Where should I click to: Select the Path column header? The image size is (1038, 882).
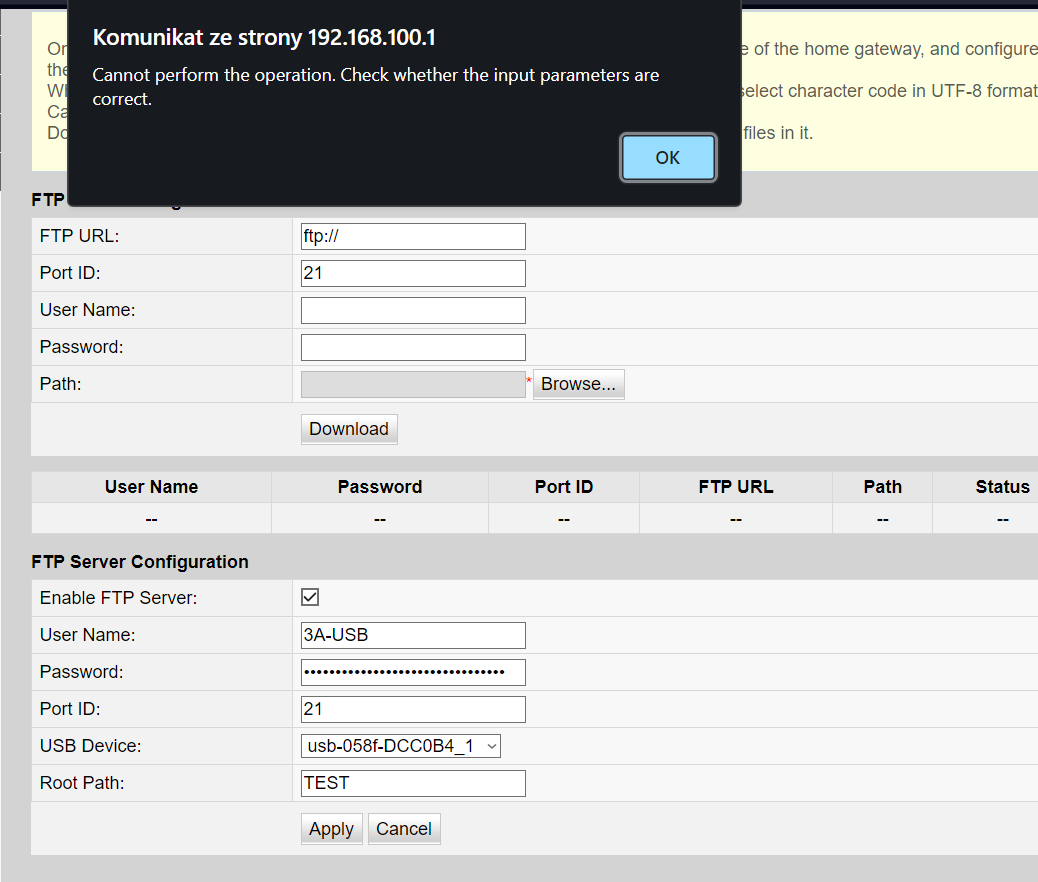(x=882, y=487)
